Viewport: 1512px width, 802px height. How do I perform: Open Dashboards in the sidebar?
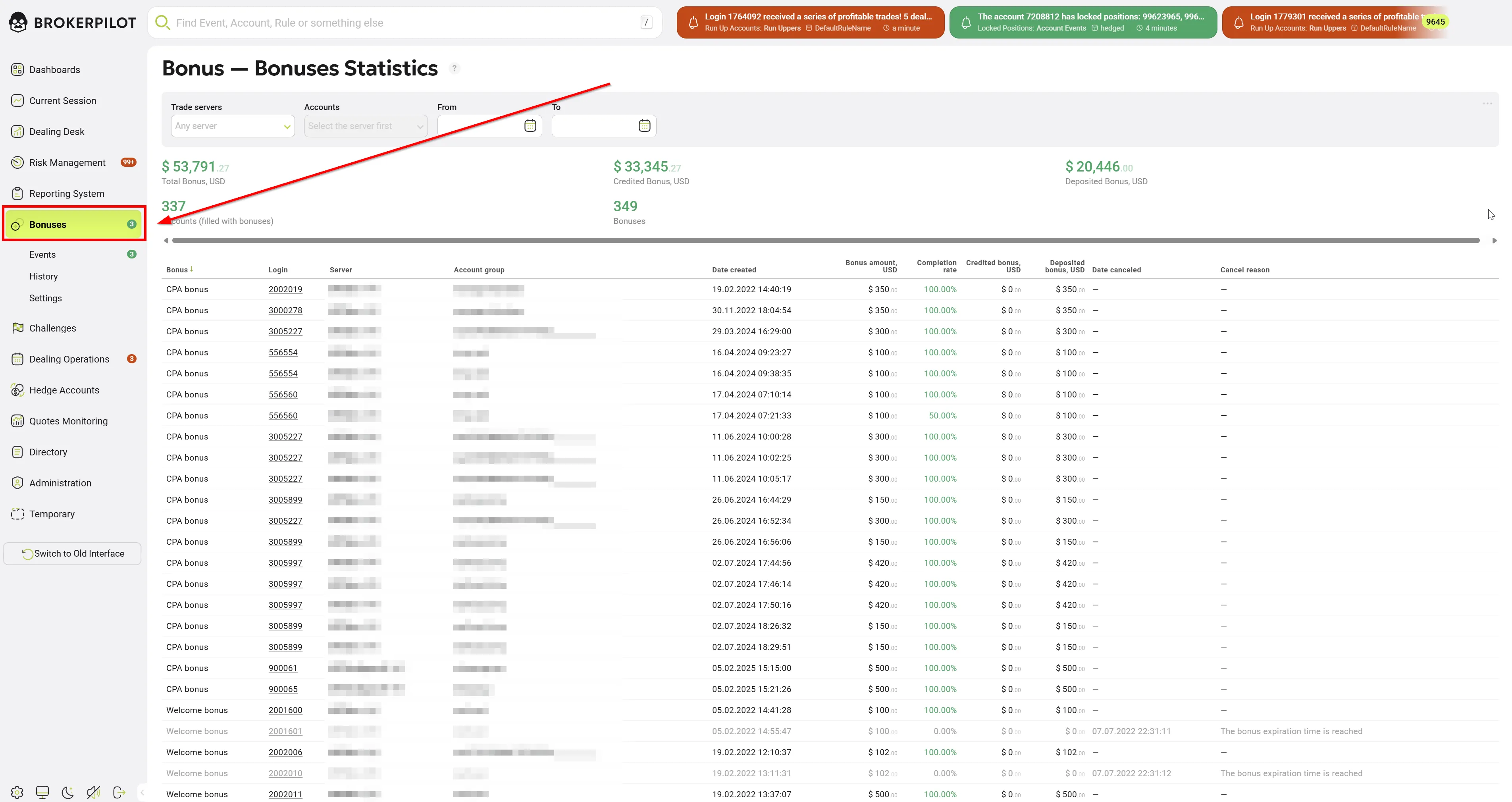[x=73, y=70]
